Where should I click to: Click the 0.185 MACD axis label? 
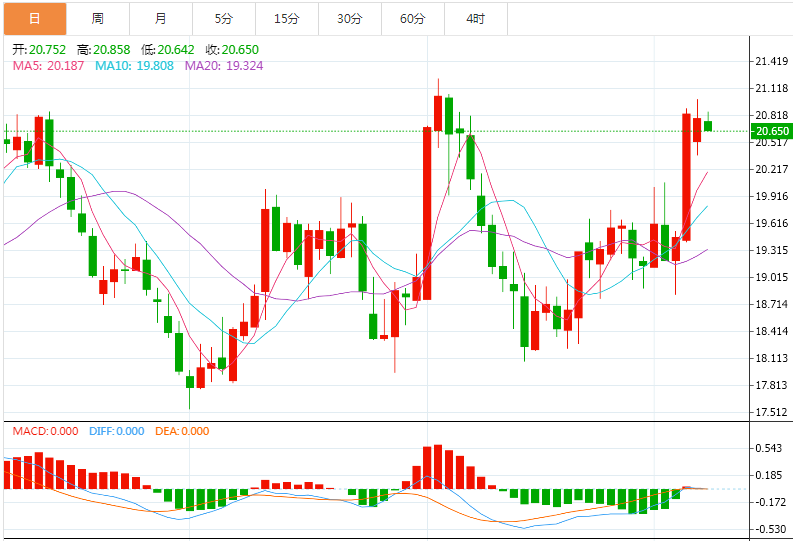pyautogui.click(x=771, y=475)
